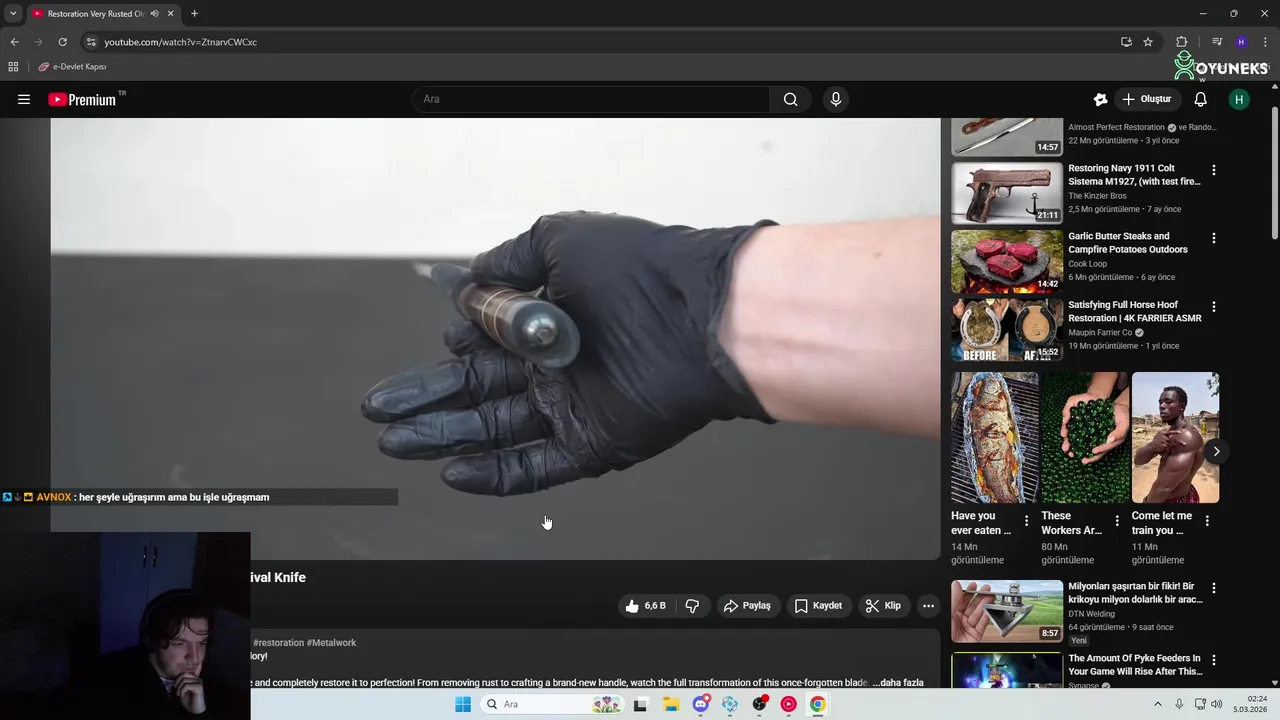Click the sparkle badge icon beside Oluştur
Screen dimensions: 1280x720
click(1100, 99)
